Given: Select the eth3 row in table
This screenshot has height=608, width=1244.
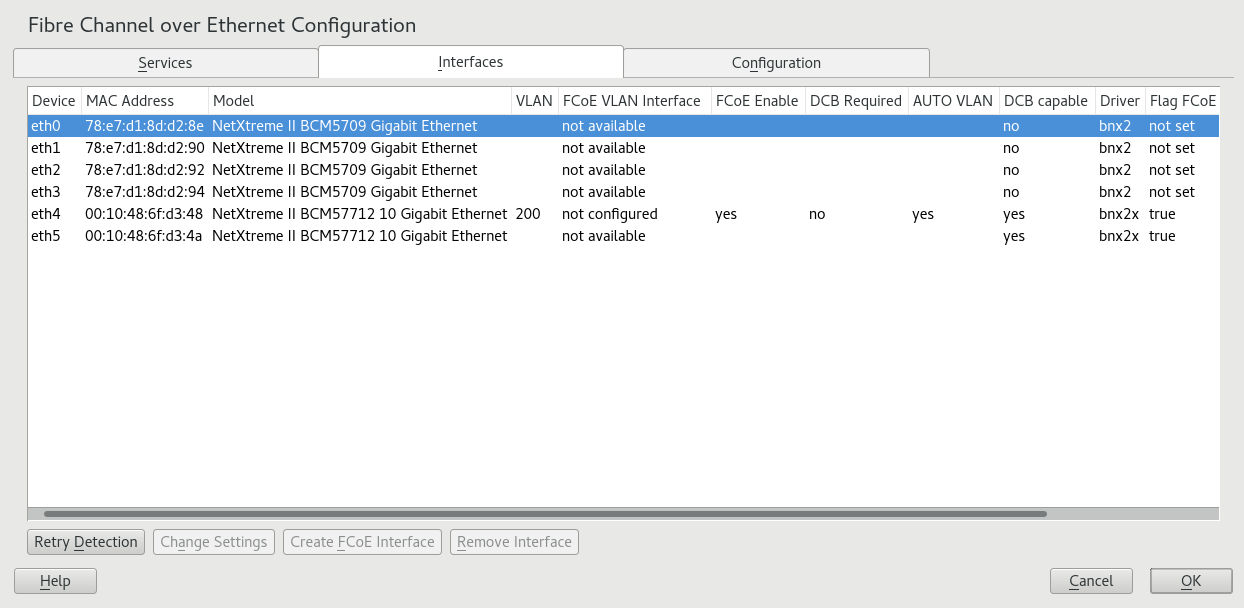Looking at the screenshot, I should click(x=46, y=192).
